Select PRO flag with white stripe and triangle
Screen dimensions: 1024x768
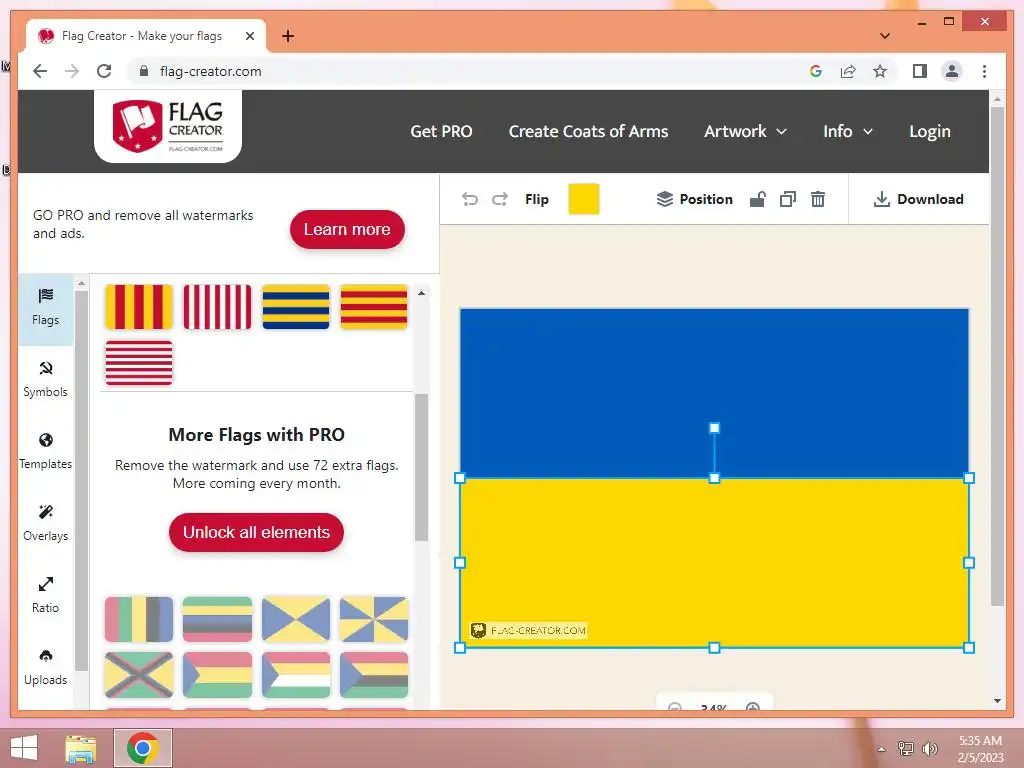(296, 675)
